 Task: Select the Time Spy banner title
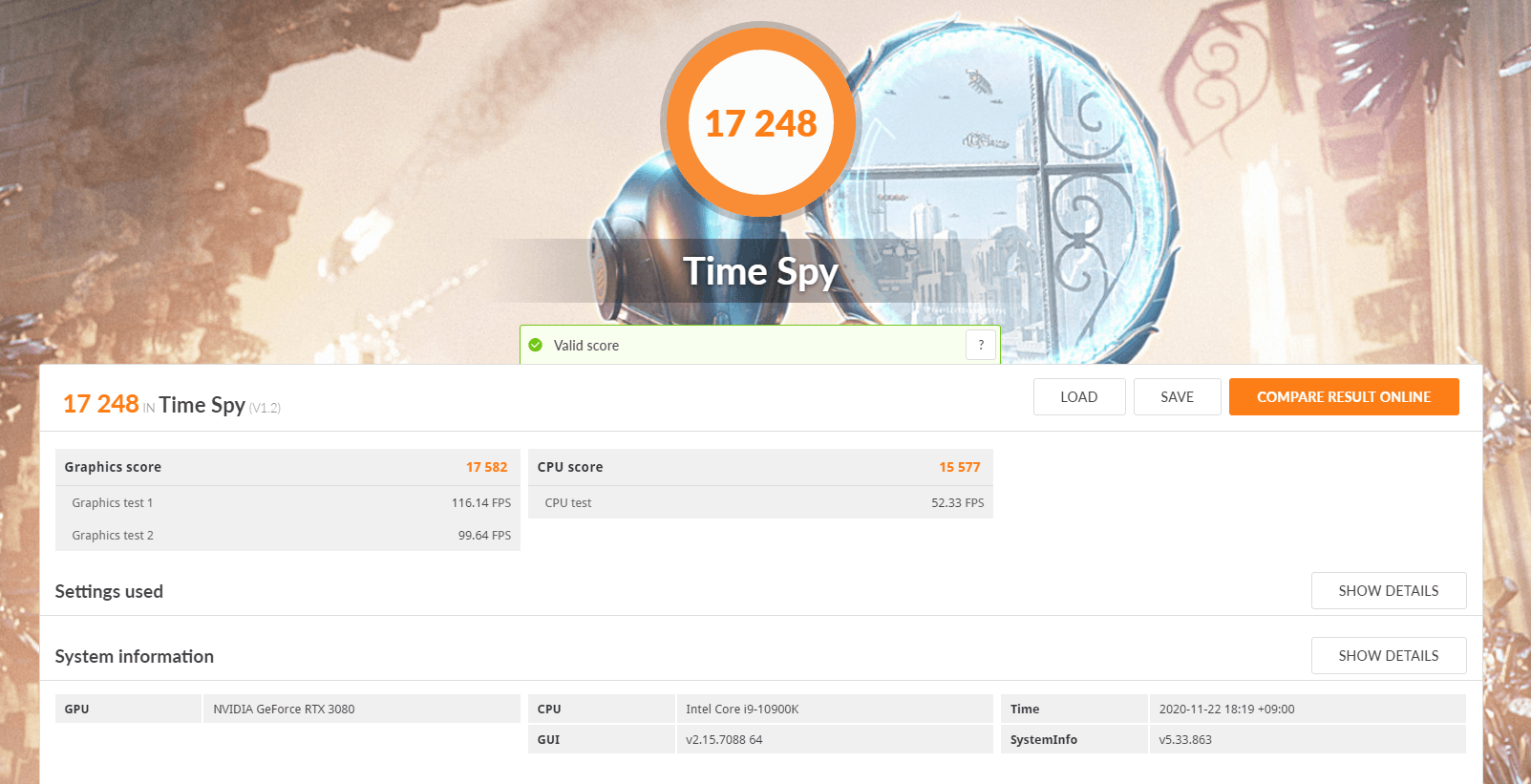pyautogui.click(x=761, y=271)
